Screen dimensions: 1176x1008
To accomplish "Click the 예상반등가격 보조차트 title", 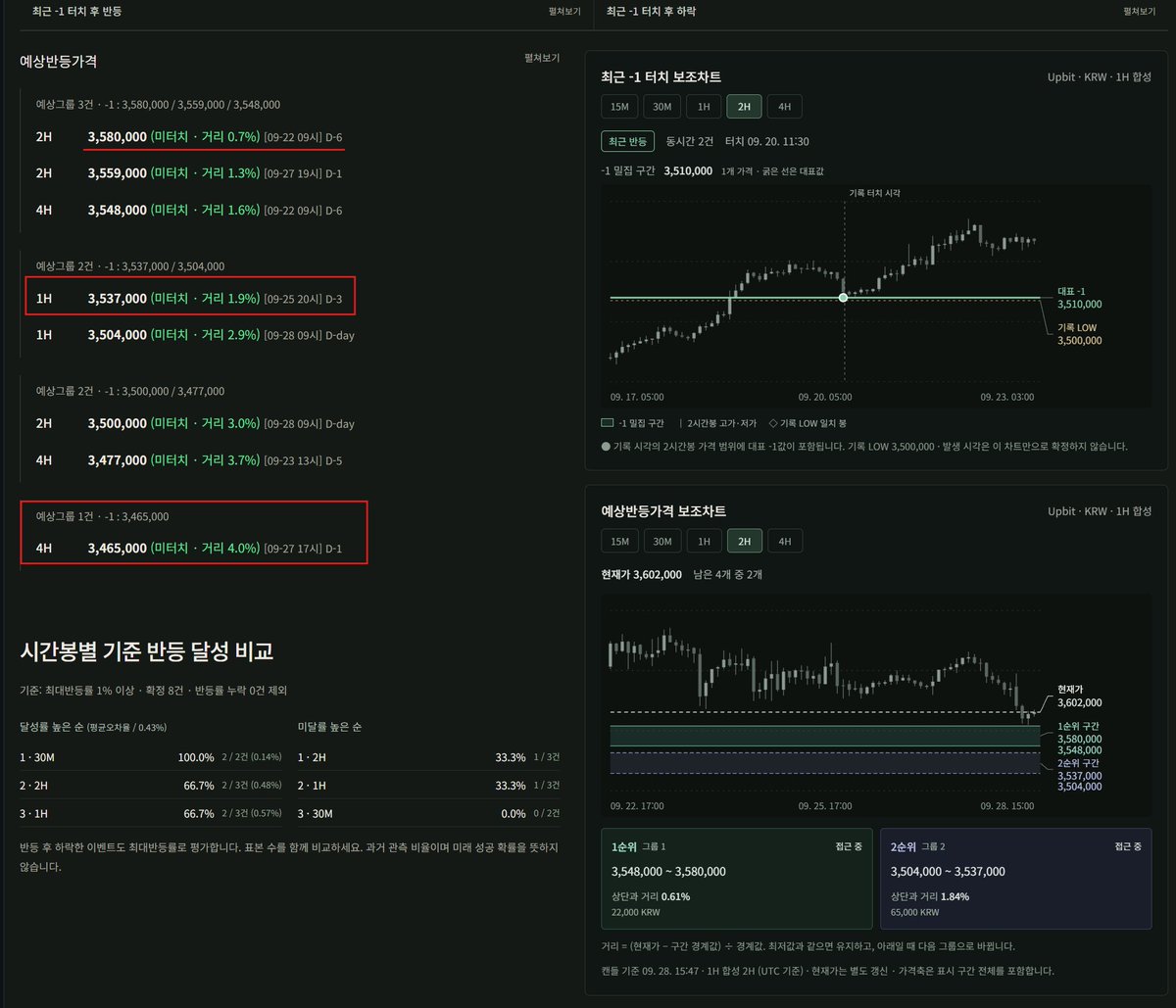I will click(663, 511).
